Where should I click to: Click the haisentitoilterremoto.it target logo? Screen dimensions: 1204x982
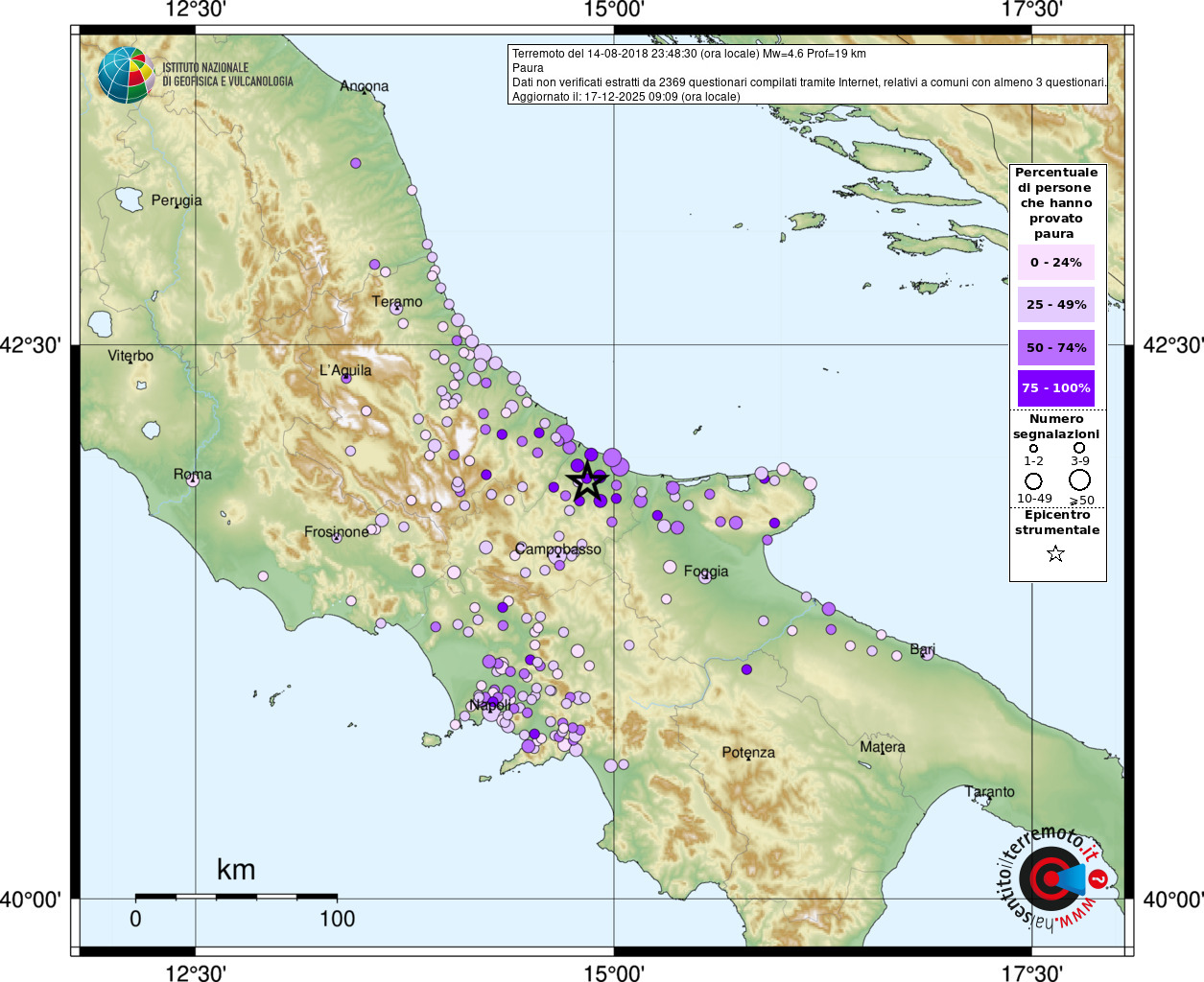pos(1052,878)
